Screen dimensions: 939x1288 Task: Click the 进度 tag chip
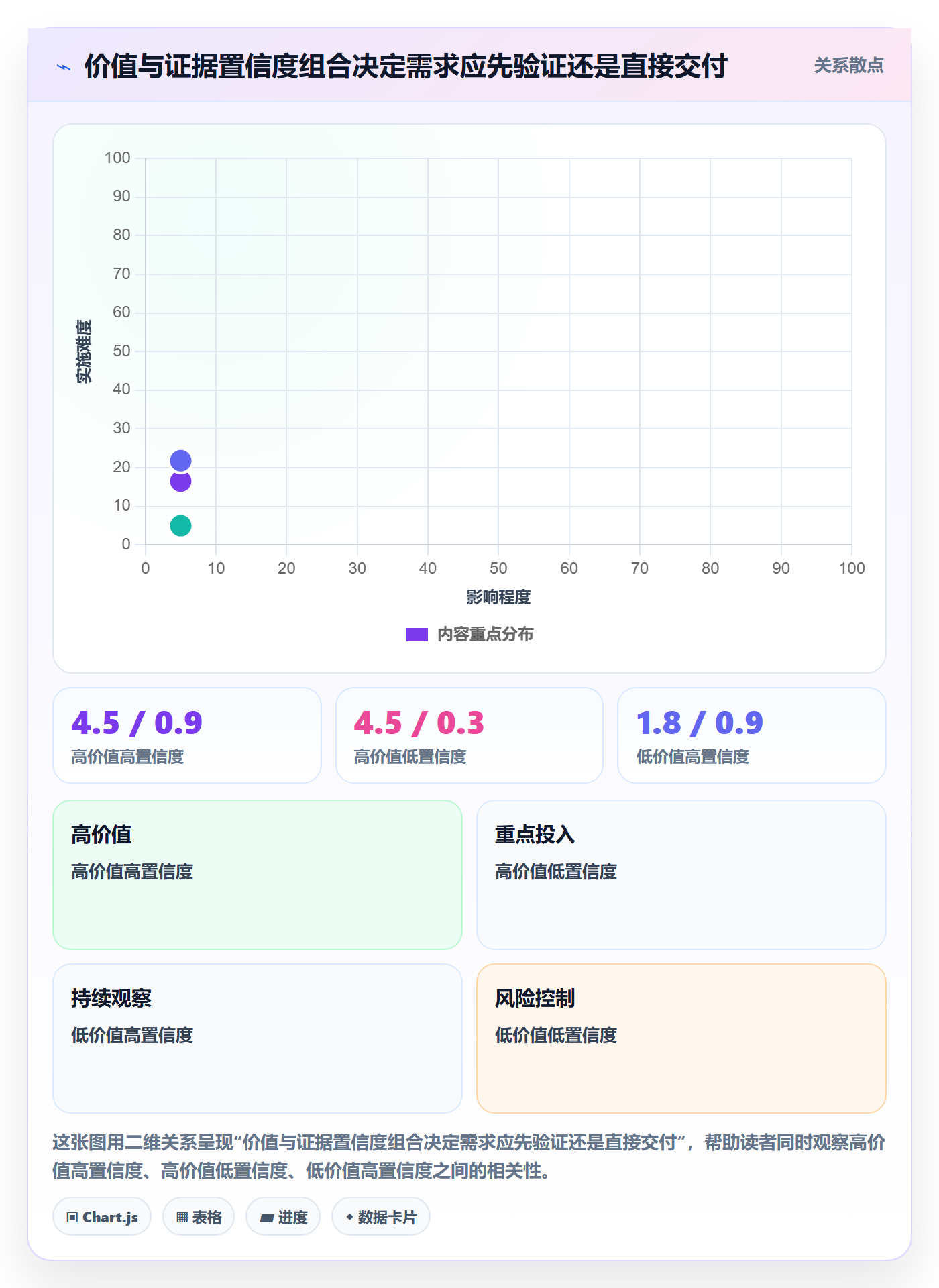[x=283, y=1217]
